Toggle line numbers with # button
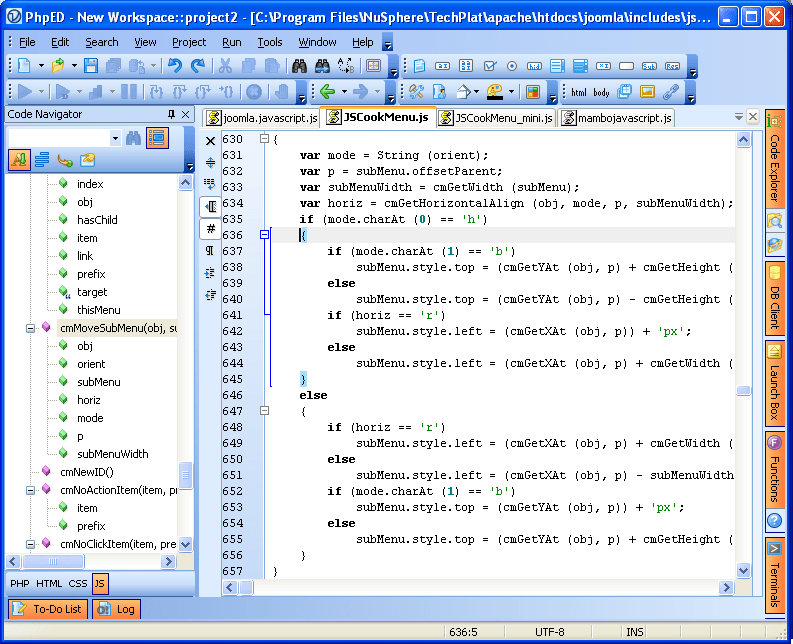793x644 pixels. pyautogui.click(x=210, y=228)
